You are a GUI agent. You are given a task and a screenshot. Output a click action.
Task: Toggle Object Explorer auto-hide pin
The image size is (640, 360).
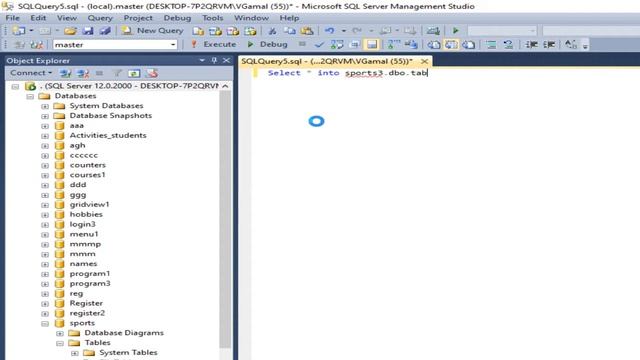pos(214,60)
